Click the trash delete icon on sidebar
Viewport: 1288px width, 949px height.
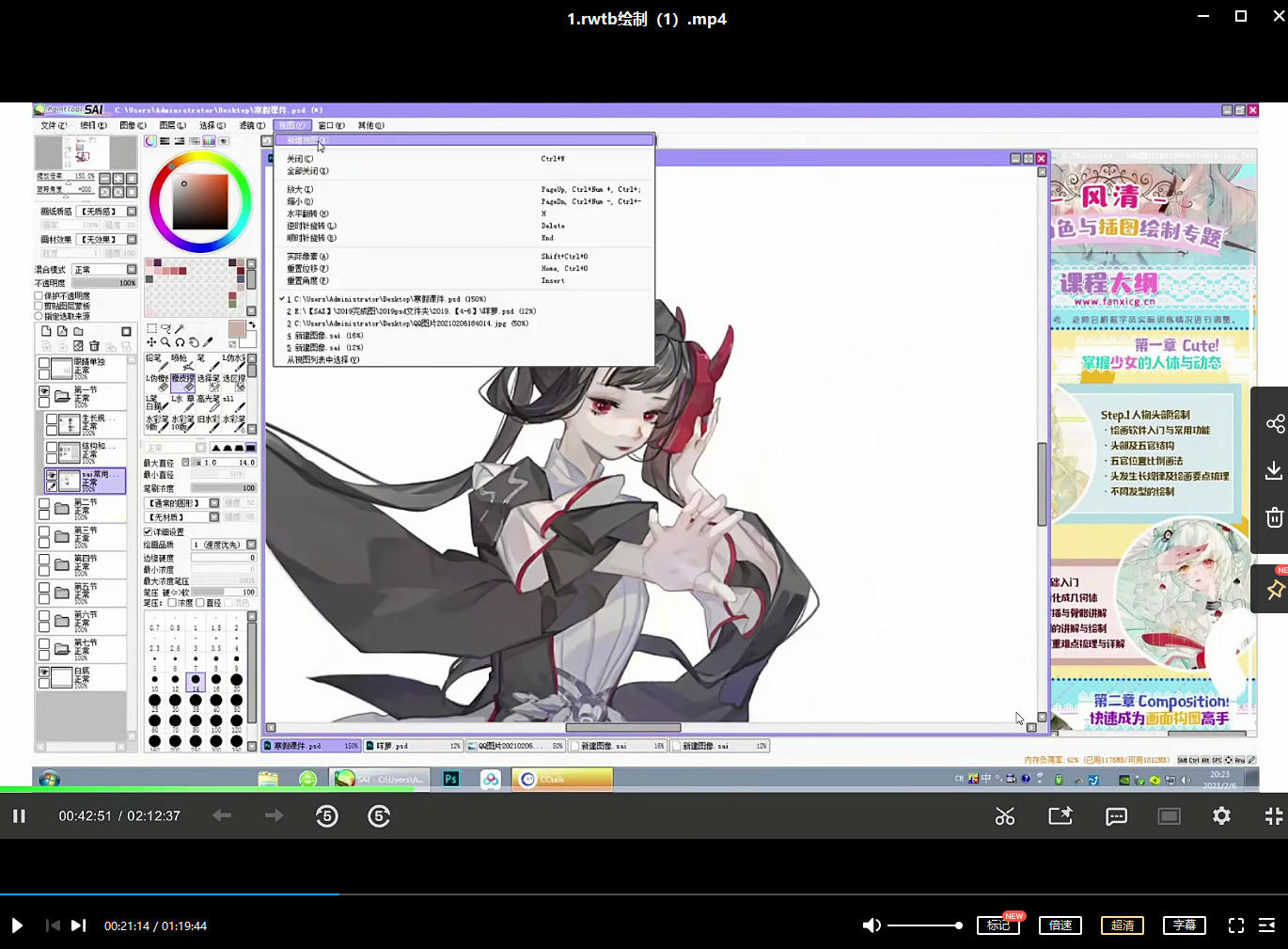(1274, 517)
